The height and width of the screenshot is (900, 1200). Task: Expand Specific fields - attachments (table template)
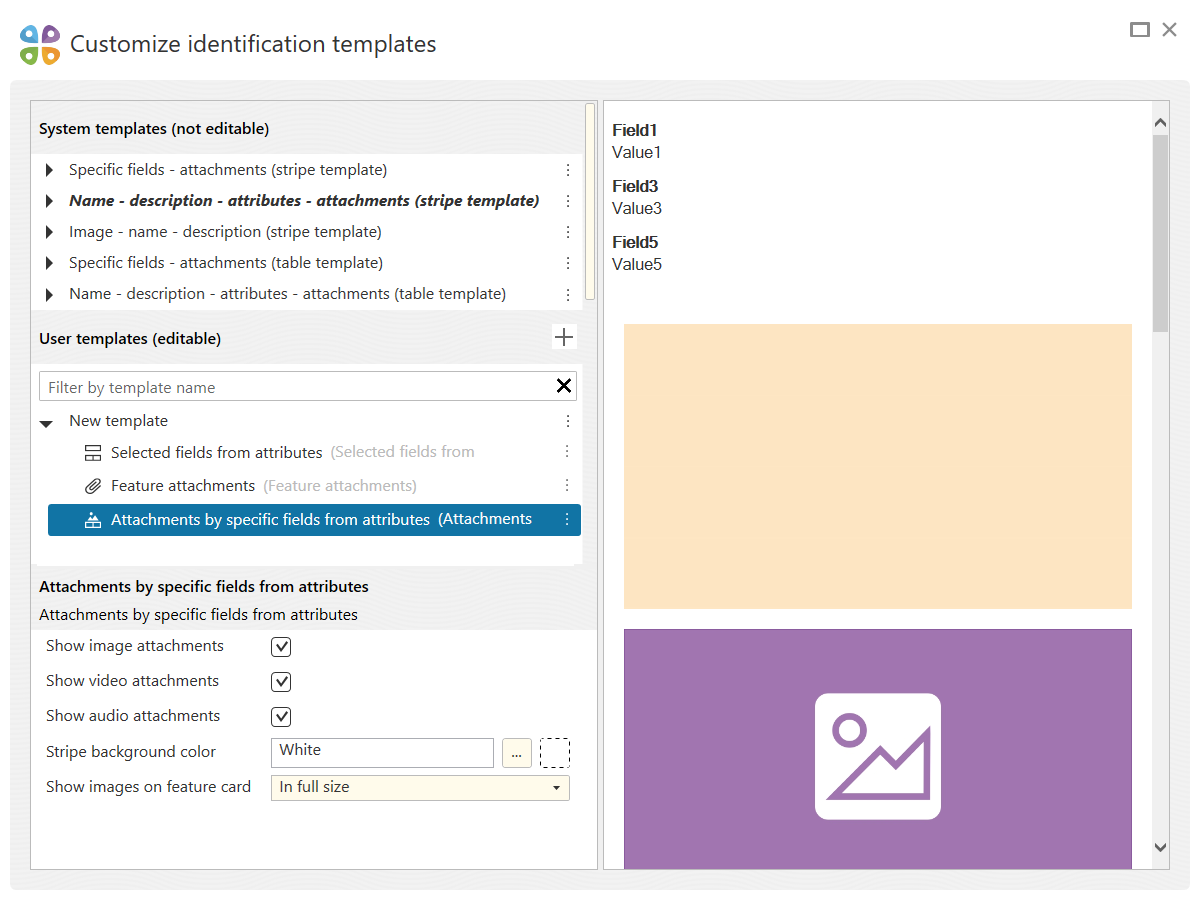point(49,263)
